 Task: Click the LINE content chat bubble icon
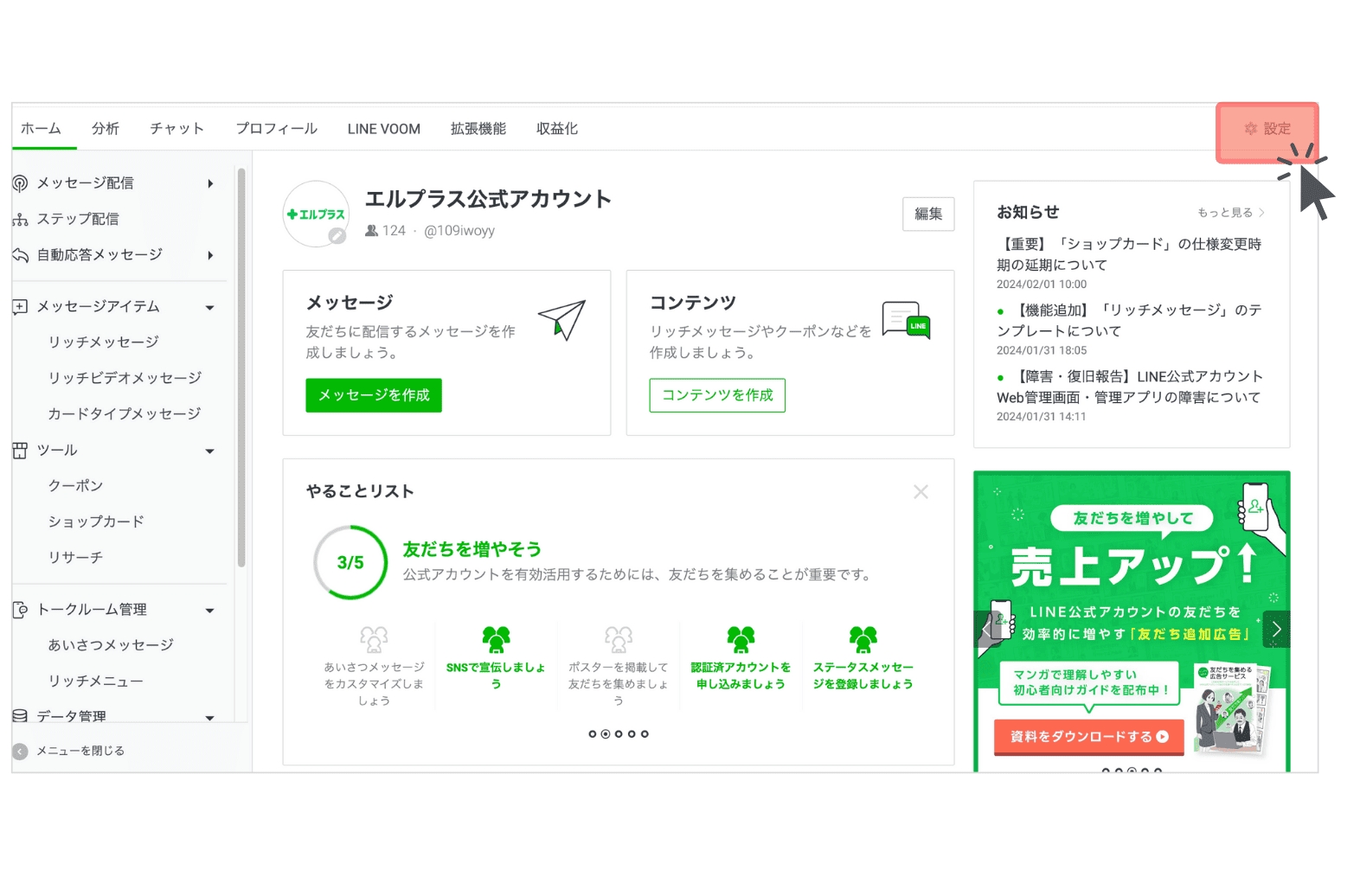[906, 320]
